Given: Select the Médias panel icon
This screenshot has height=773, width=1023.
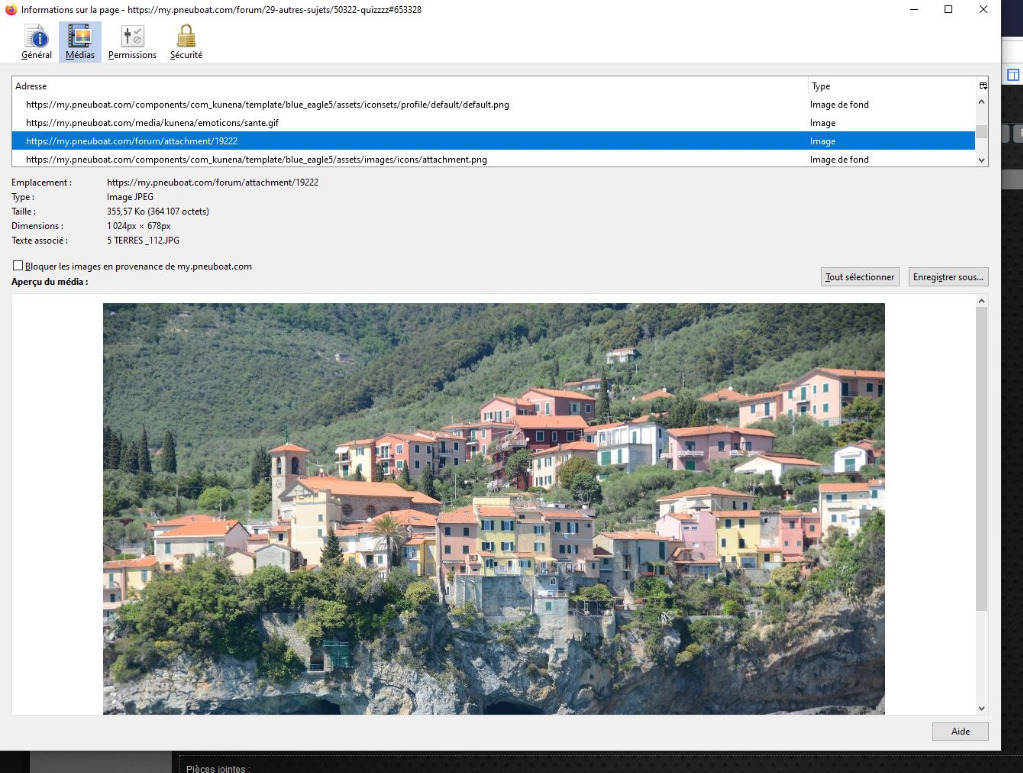Looking at the screenshot, I should 80,37.
